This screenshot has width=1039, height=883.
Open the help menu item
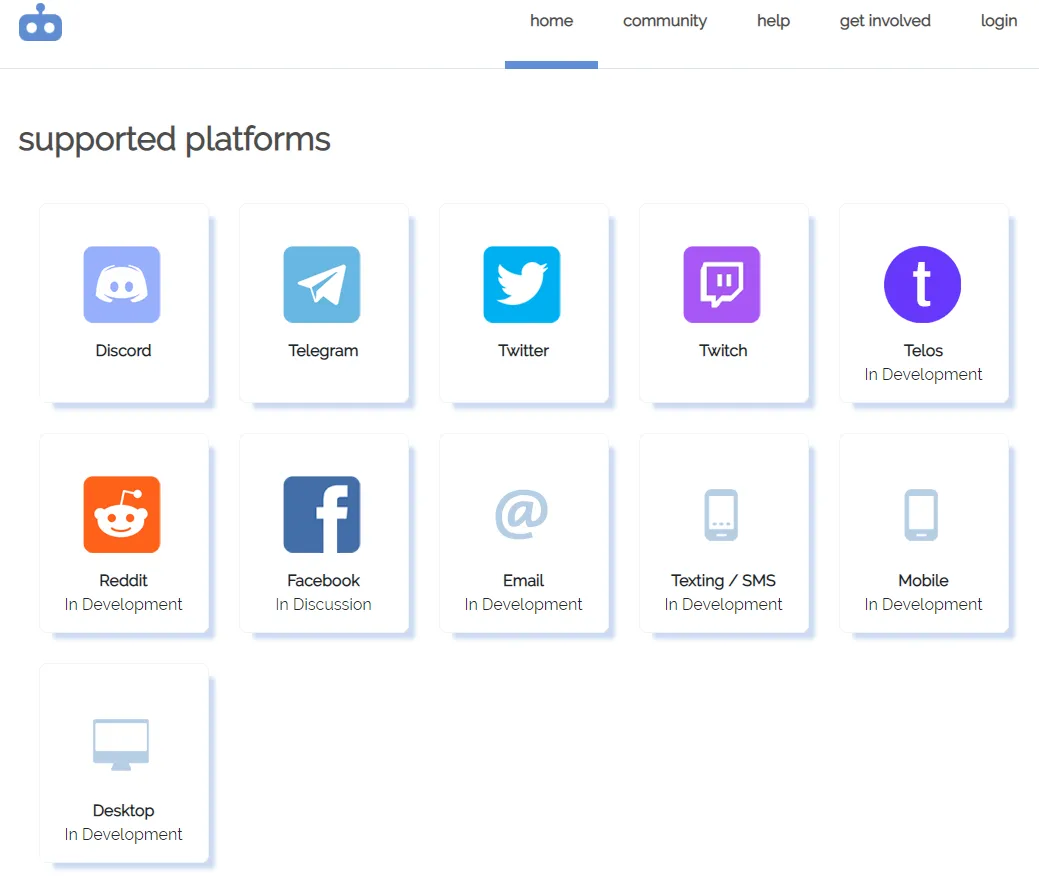[773, 21]
